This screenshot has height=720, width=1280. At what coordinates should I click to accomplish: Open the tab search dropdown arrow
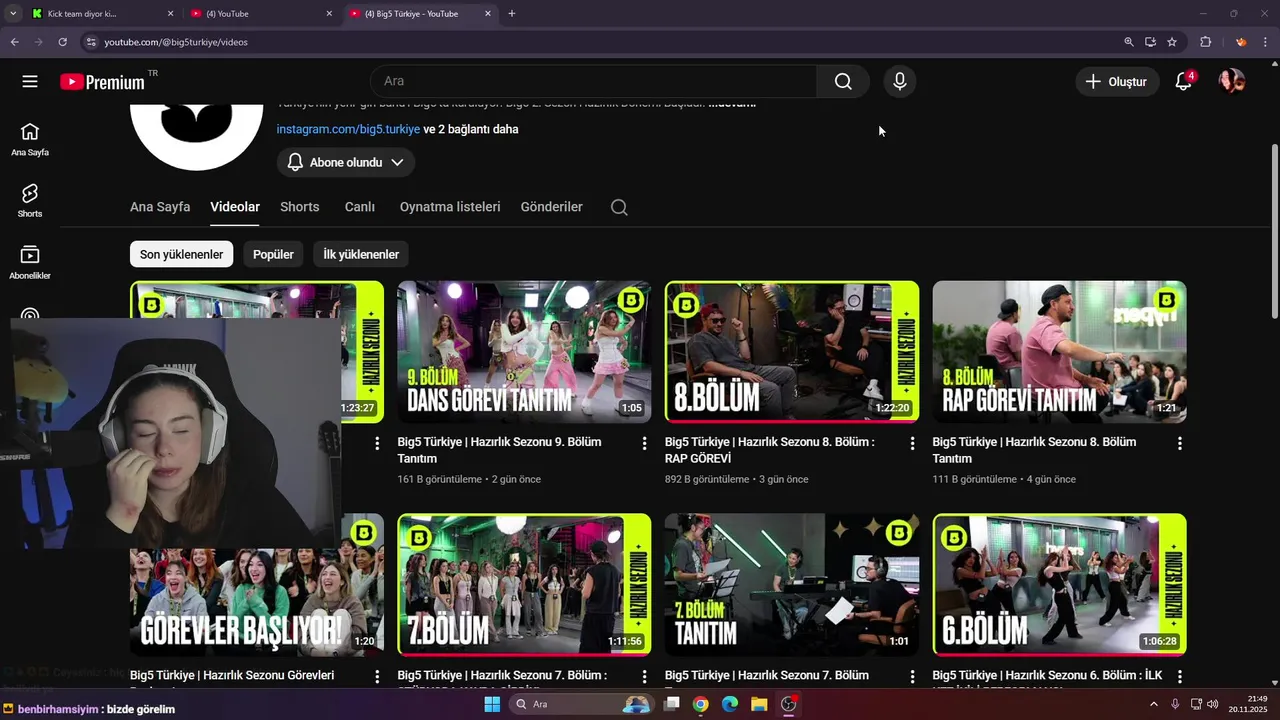pos(13,14)
